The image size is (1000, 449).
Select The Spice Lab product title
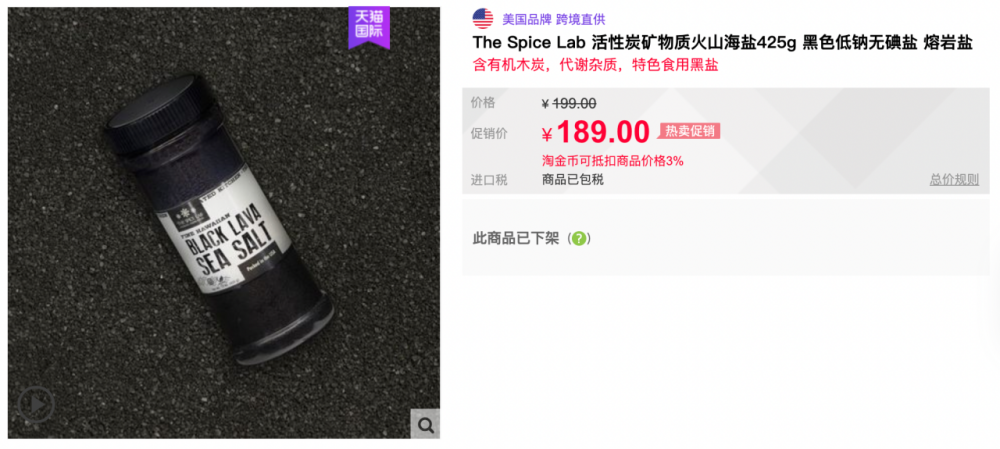[723, 43]
